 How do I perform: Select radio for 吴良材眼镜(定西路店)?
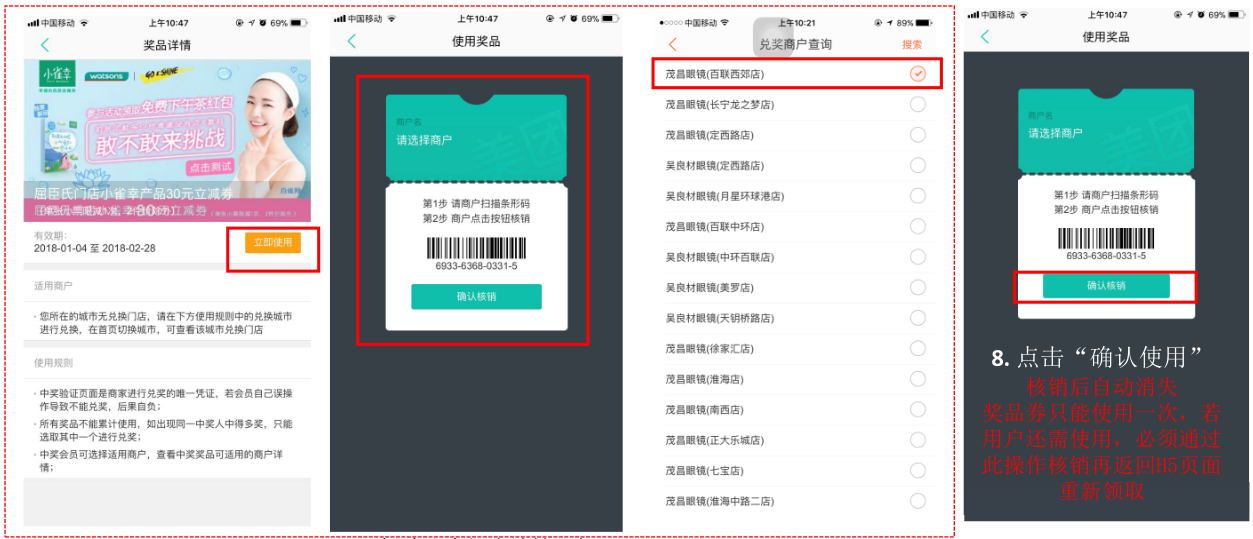(918, 165)
